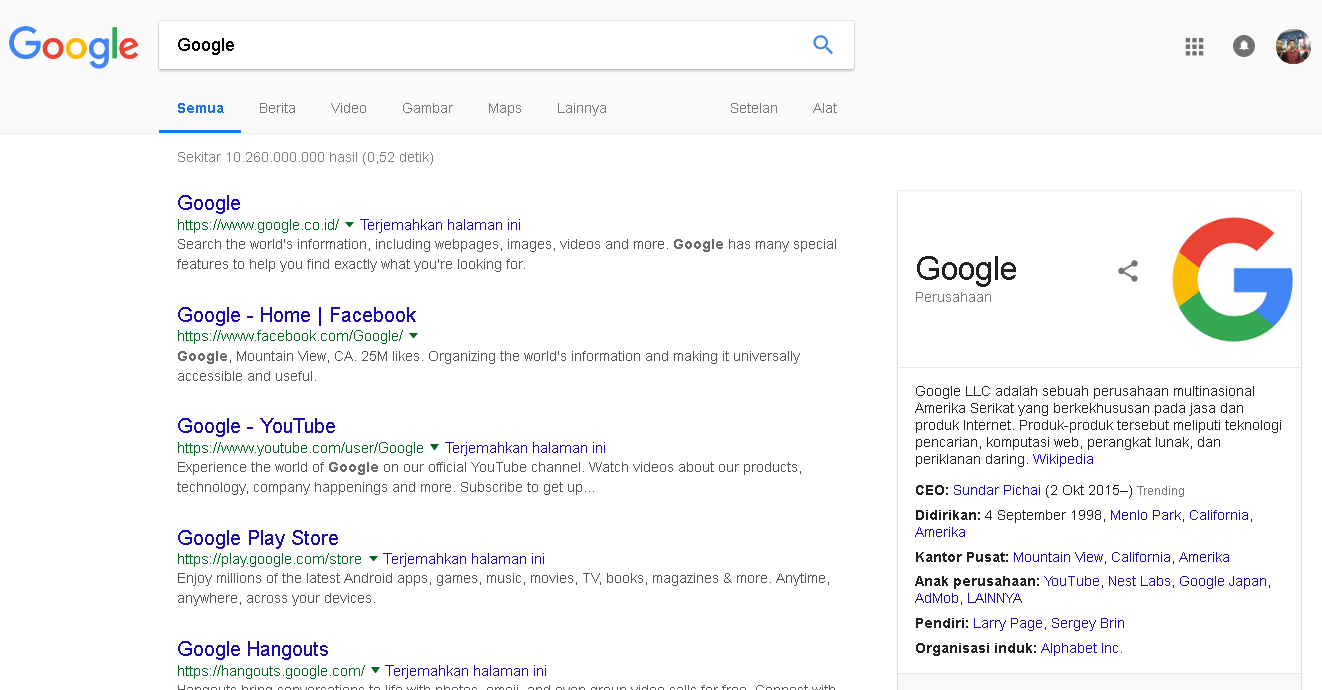1322x690 pixels.
Task: Click the LAINNYA subsidiaries link
Action: 994,598
